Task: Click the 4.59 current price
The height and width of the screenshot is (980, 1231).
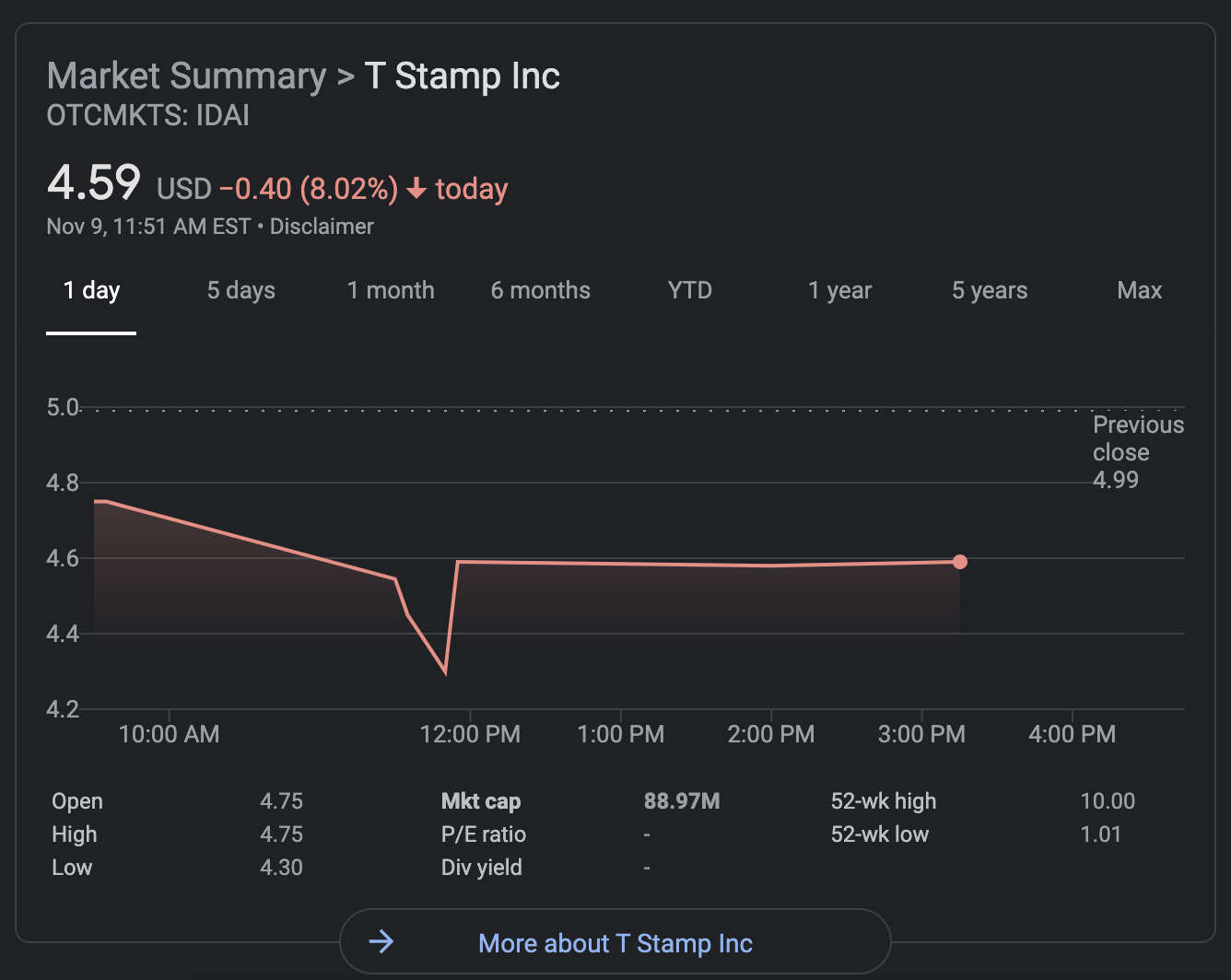Action: tap(94, 182)
